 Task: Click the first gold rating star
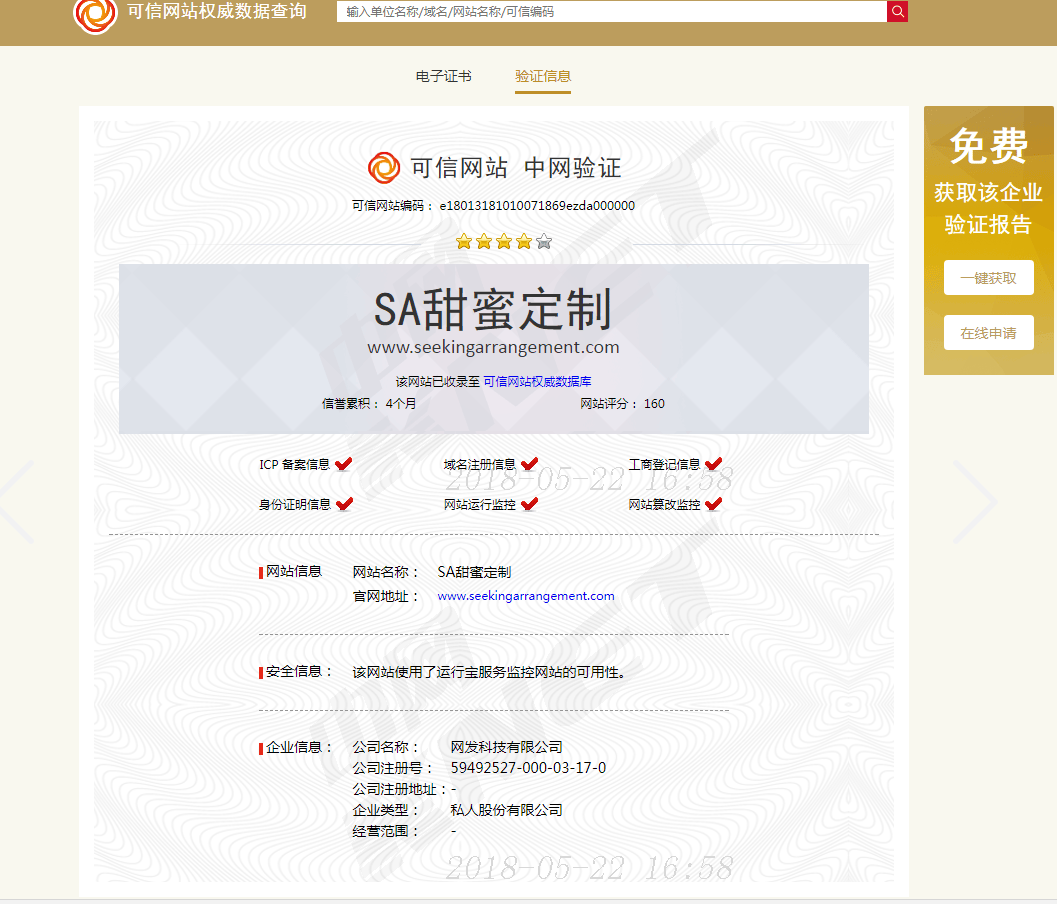pos(464,241)
